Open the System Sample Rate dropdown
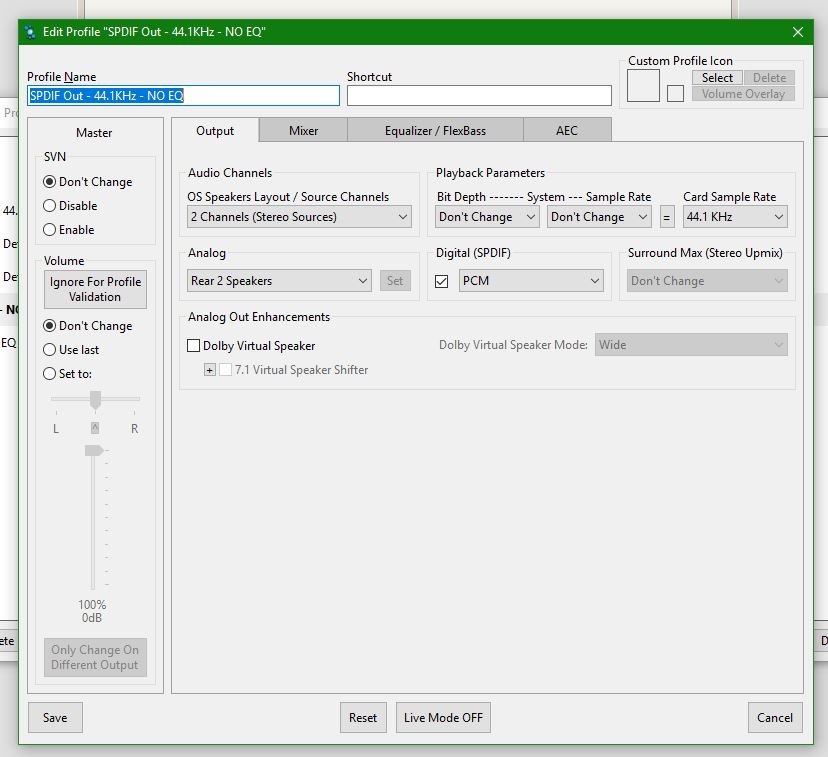Image resolution: width=828 pixels, height=757 pixels. [599, 217]
